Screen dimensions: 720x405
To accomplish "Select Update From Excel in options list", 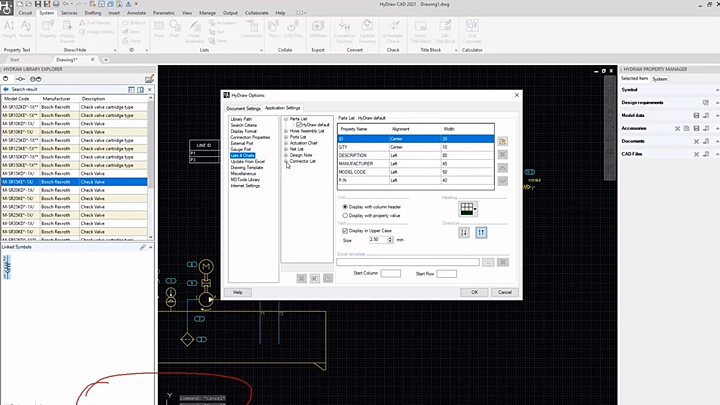I will [x=248, y=162].
